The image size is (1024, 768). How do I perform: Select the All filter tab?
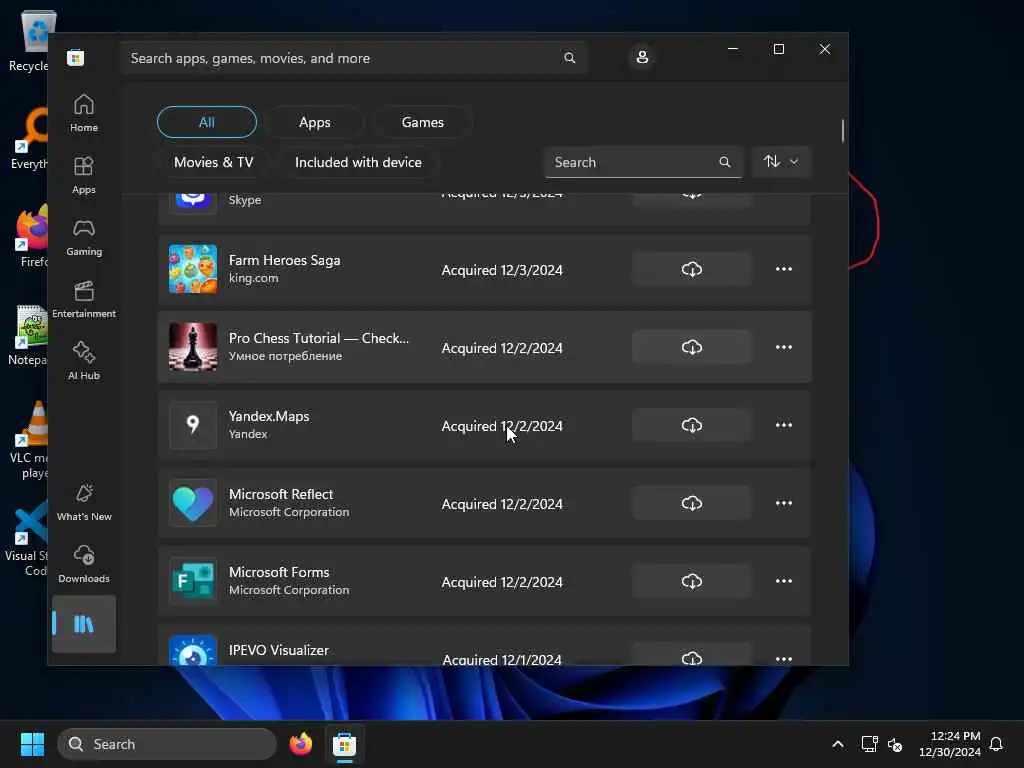pos(207,122)
